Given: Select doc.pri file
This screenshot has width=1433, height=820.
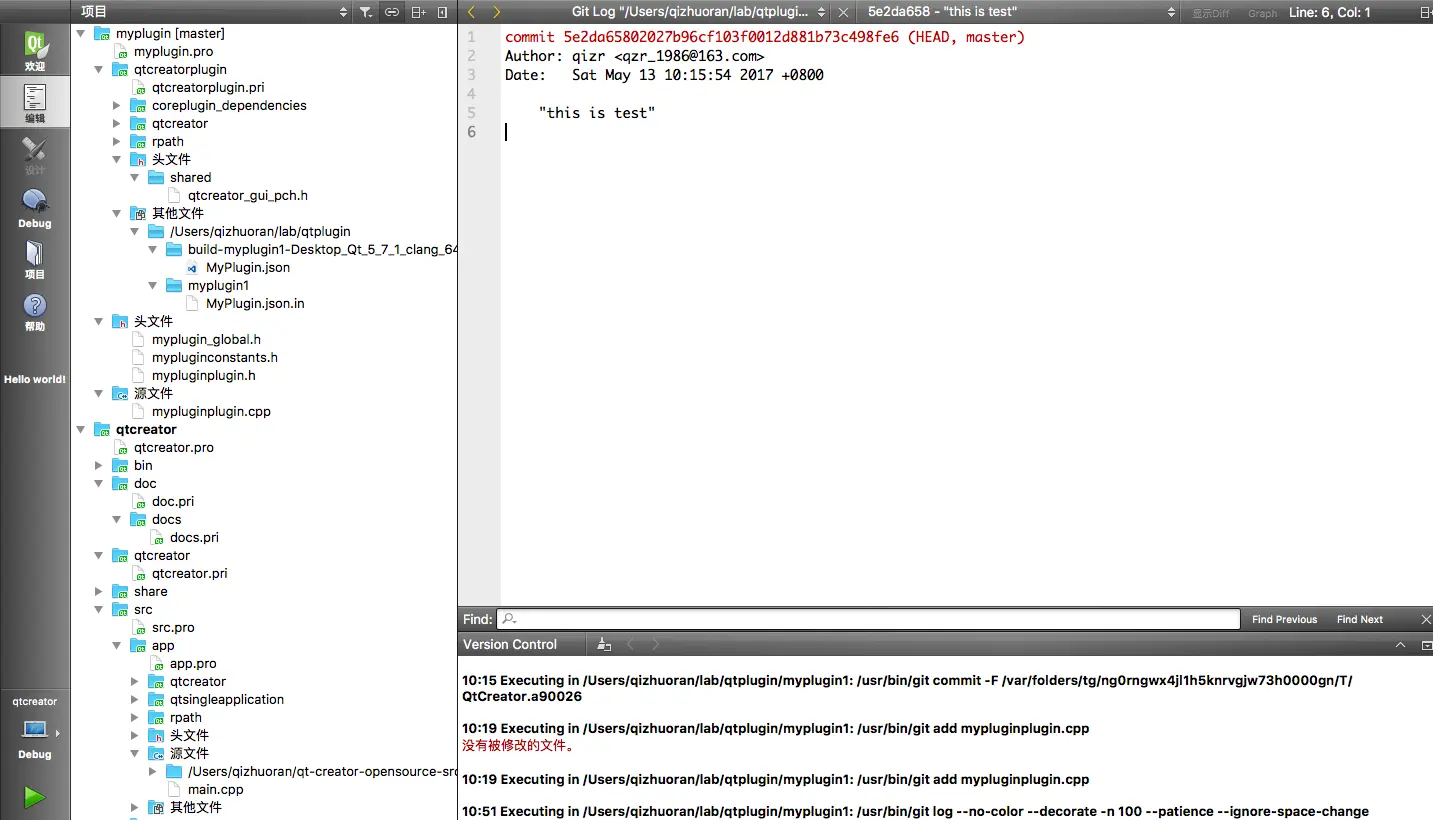Looking at the screenshot, I should pyautogui.click(x=173, y=501).
